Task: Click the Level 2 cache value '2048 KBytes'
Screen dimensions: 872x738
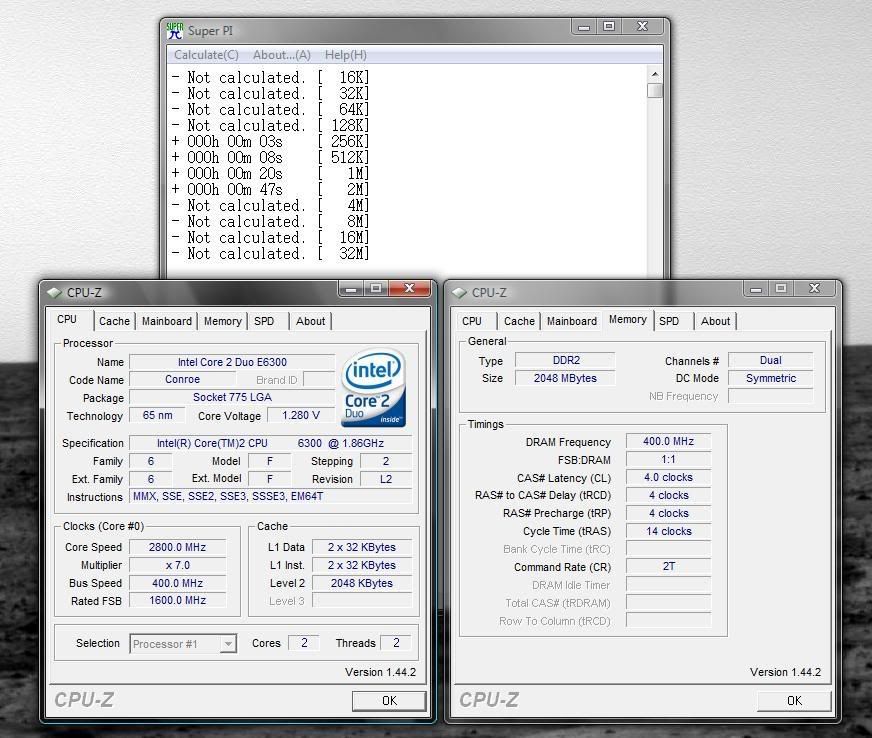Action: tap(362, 583)
